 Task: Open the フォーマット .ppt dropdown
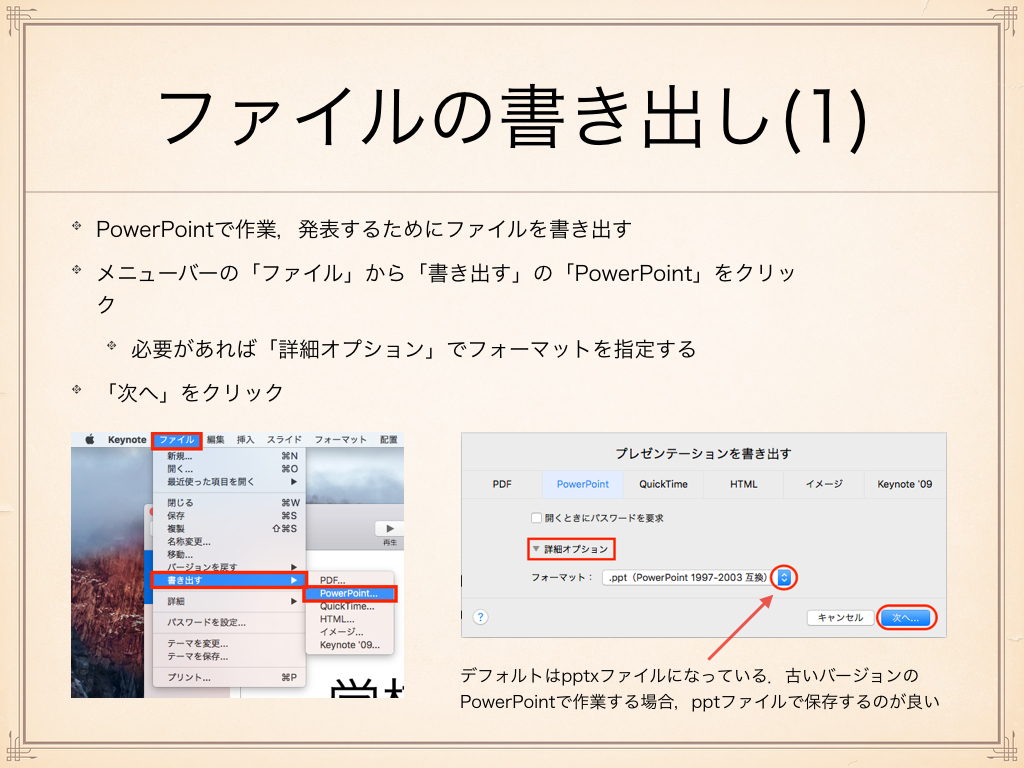pyautogui.click(x=697, y=577)
